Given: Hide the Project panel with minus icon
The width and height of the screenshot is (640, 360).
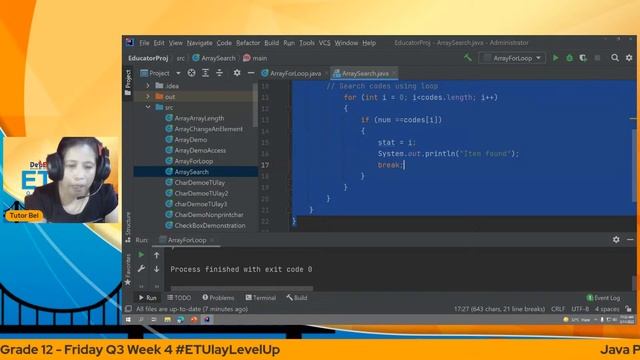Looking at the screenshot, I should pos(251,73).
